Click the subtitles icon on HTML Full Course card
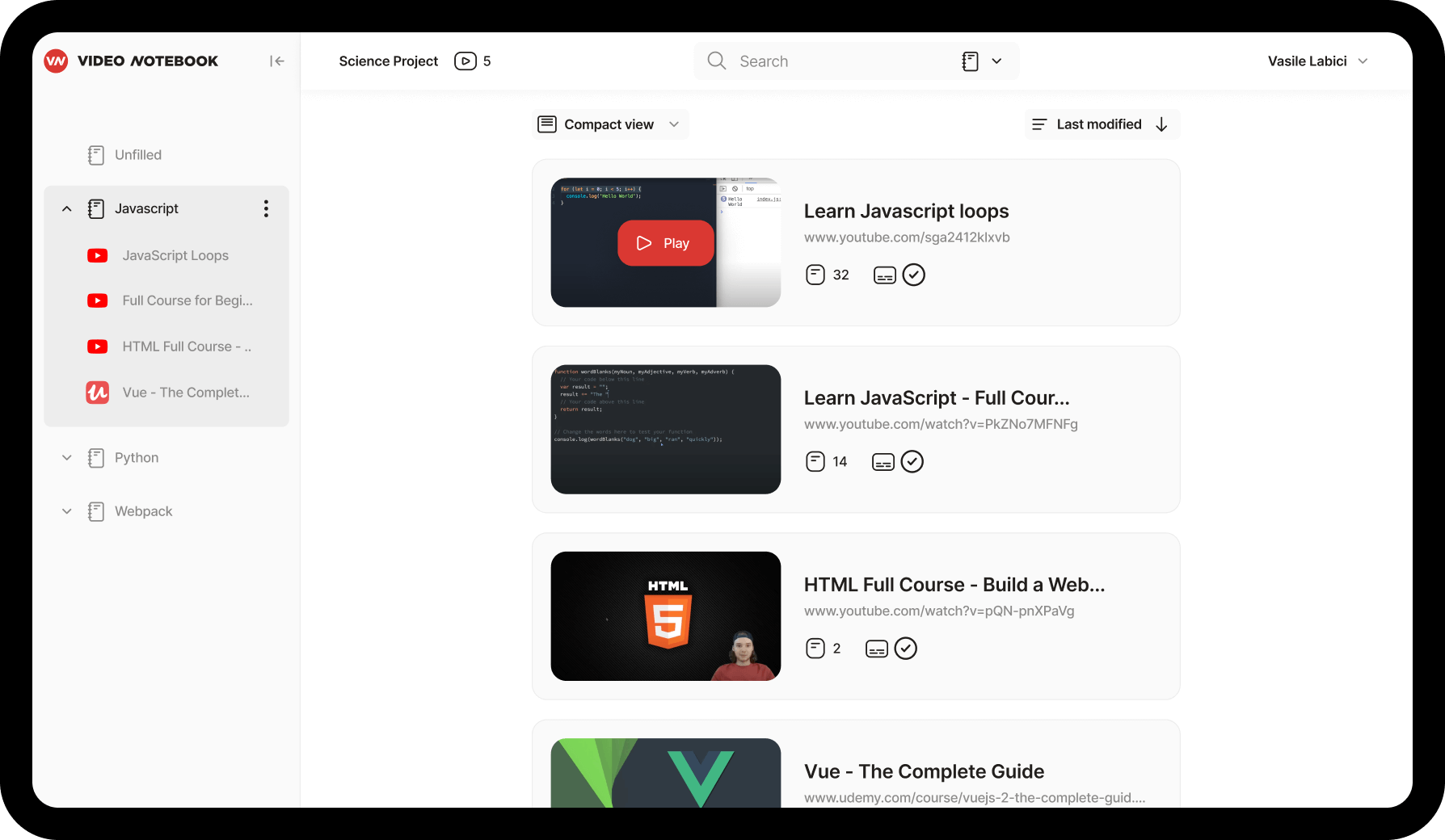The image size is (1445, 840). pyautogui.click(x=877, y=649)
